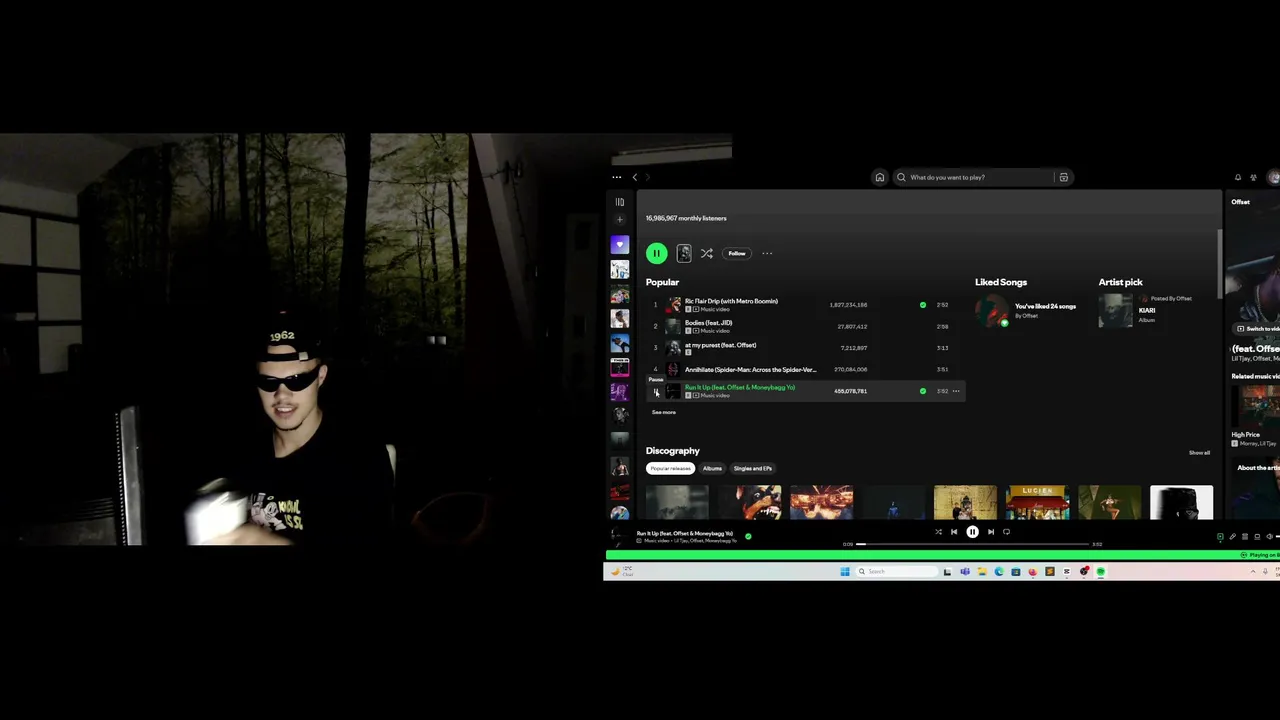Image resolution: width=1280 pixels, height=720 pixels.
Task: Open File Explorer in taskbar
Action: (982, 572)
